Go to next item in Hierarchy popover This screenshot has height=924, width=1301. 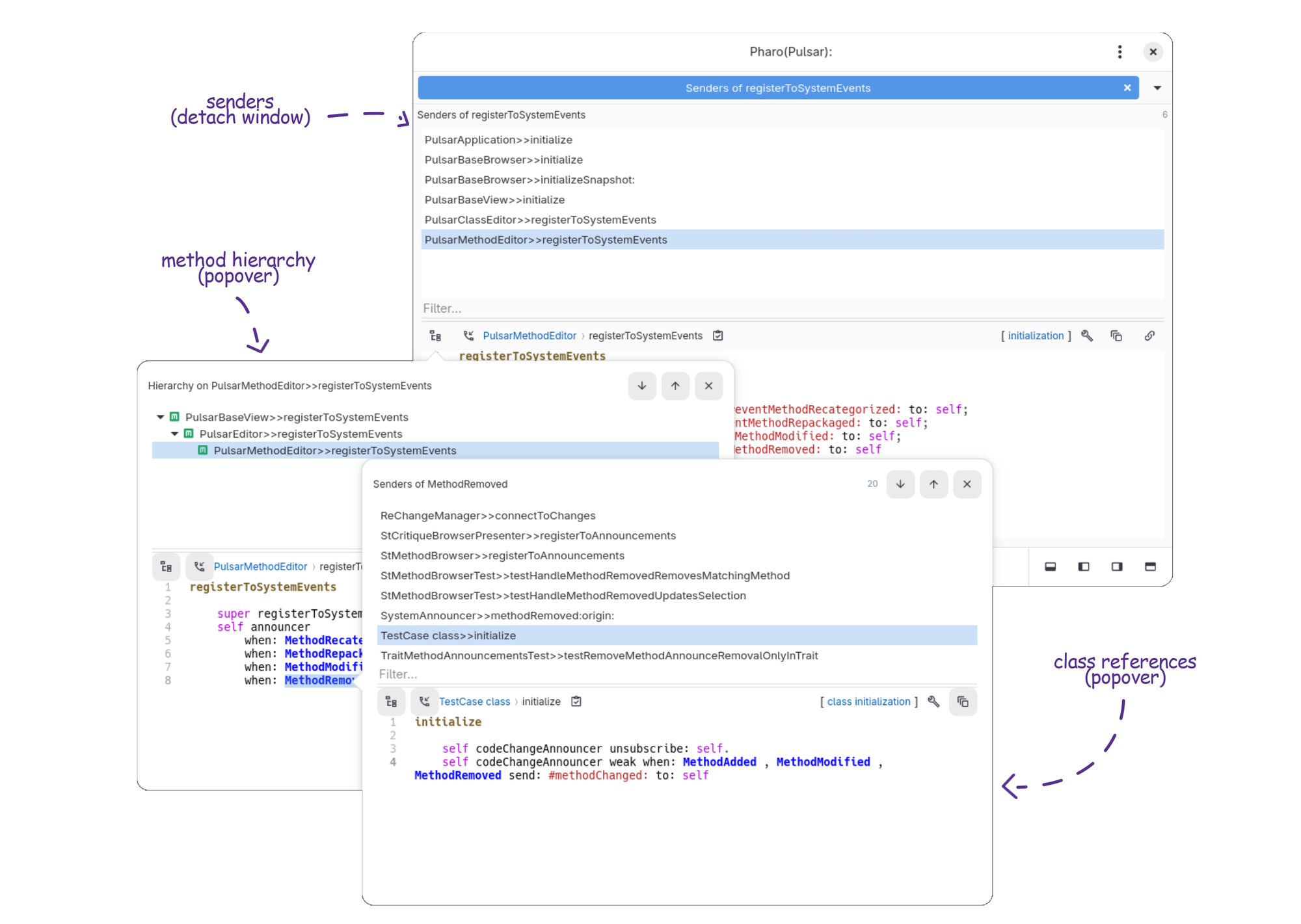642,386
